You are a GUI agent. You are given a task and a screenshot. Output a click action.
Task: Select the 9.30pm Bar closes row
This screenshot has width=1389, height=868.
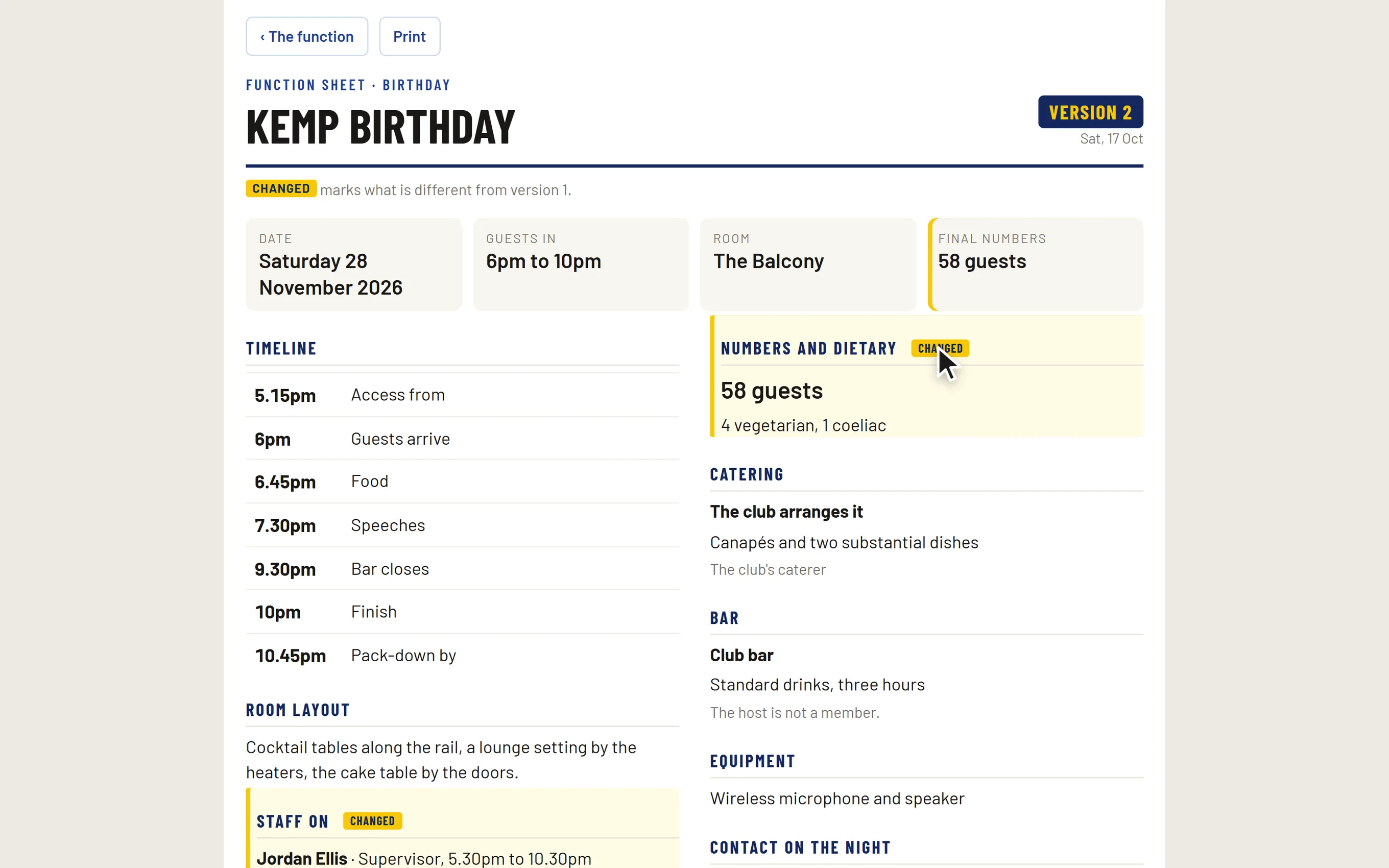462,569
